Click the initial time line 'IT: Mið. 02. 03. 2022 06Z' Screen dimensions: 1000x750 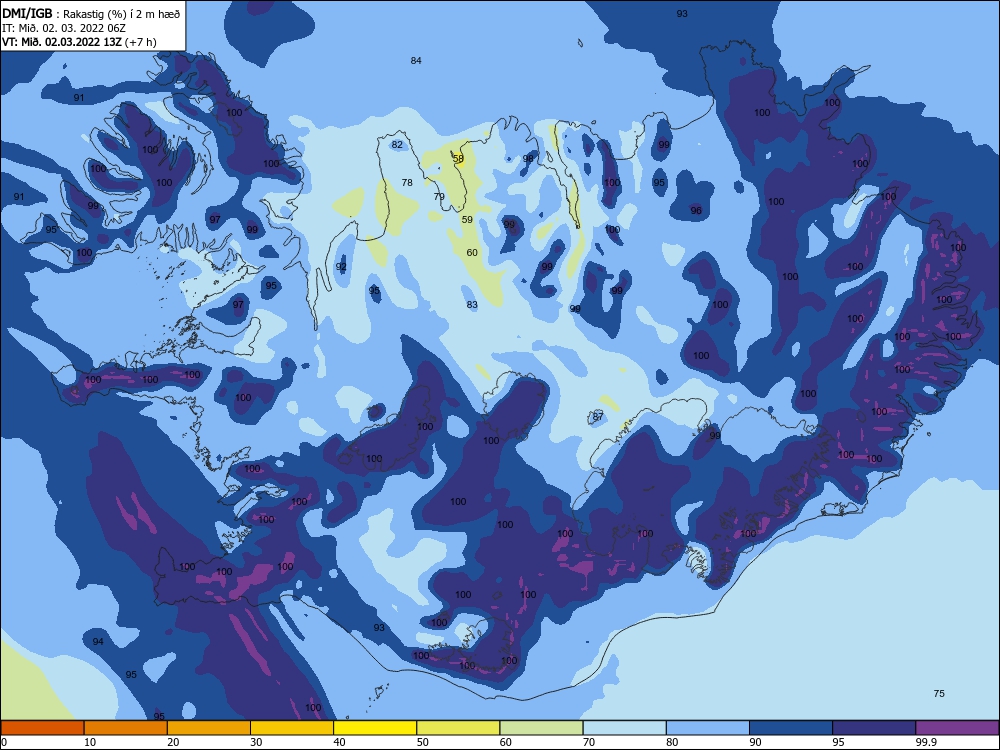point(64,28)
